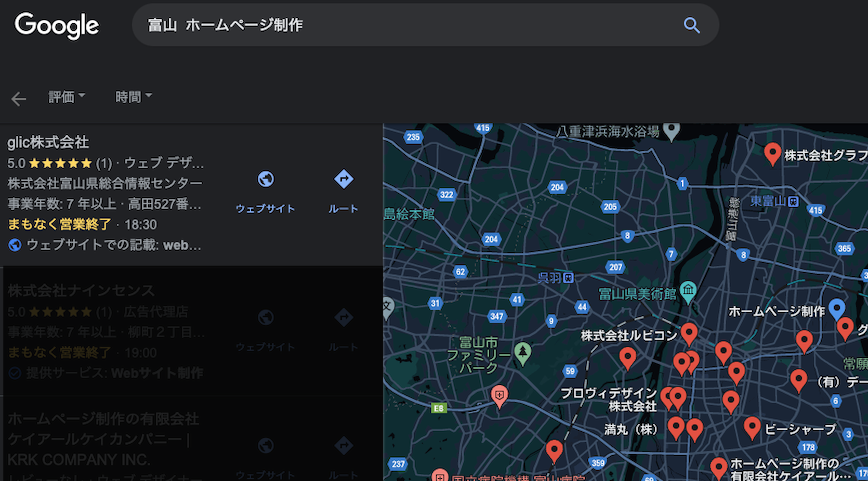The height and width of the screenshot is (481, 868).
Task: Open route icon for KRK COMPANY listing
Action: pyautogui.click(x=343, y=446)
